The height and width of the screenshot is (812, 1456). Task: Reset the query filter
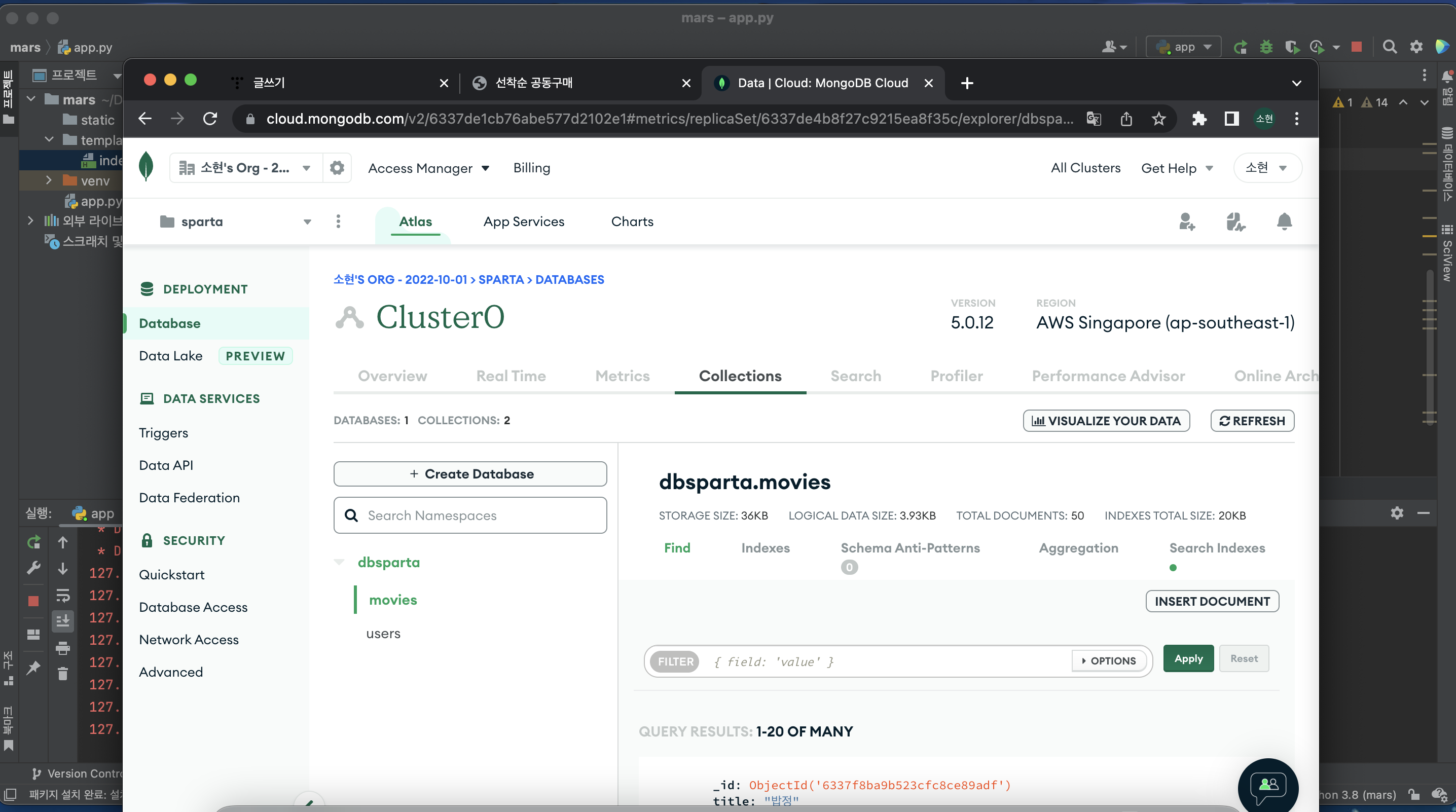[x=1244, y=658]
